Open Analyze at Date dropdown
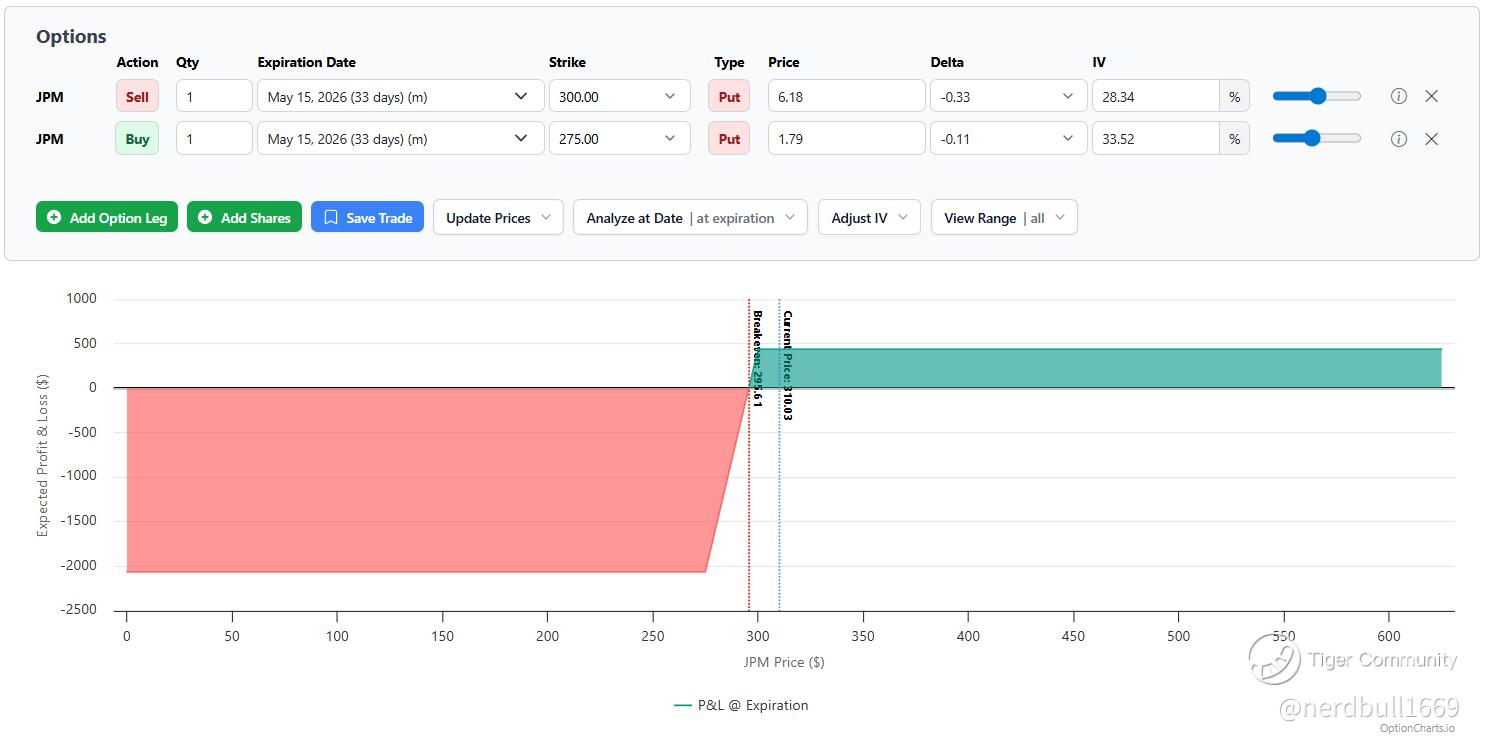 click(690, 218)
